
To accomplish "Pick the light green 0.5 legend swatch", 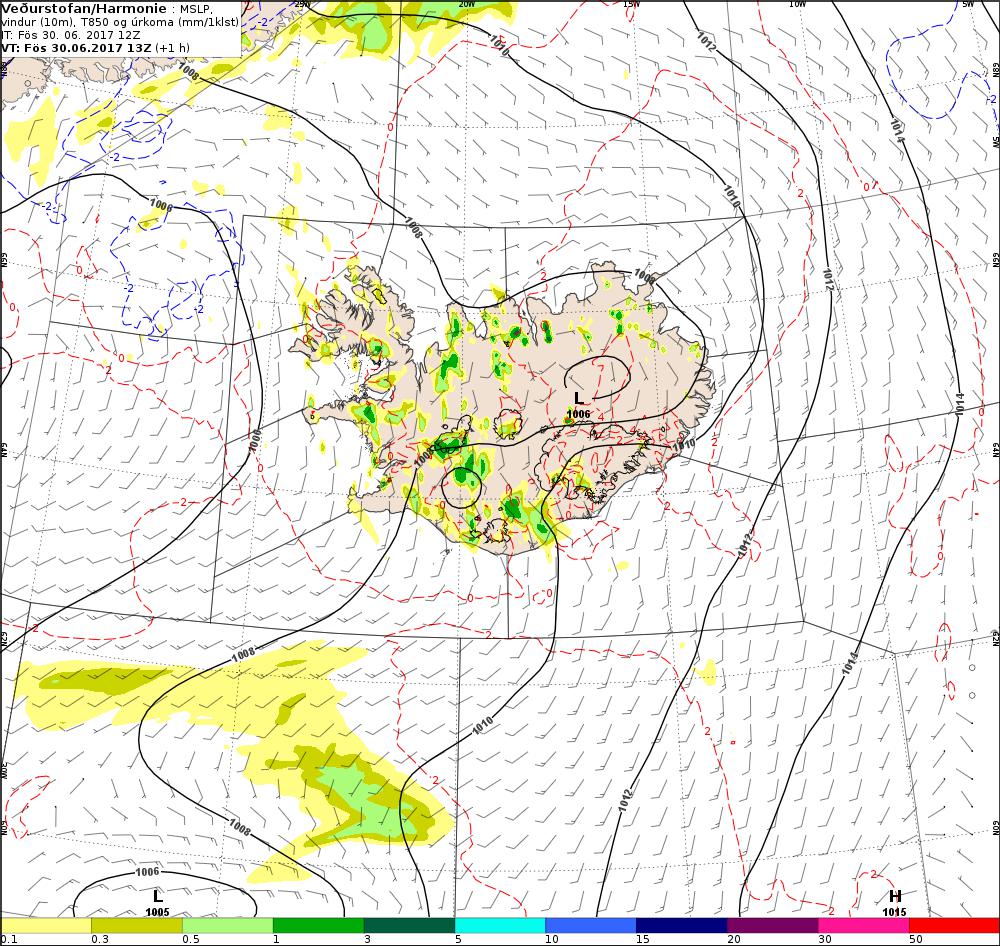I will pos(228,926).
